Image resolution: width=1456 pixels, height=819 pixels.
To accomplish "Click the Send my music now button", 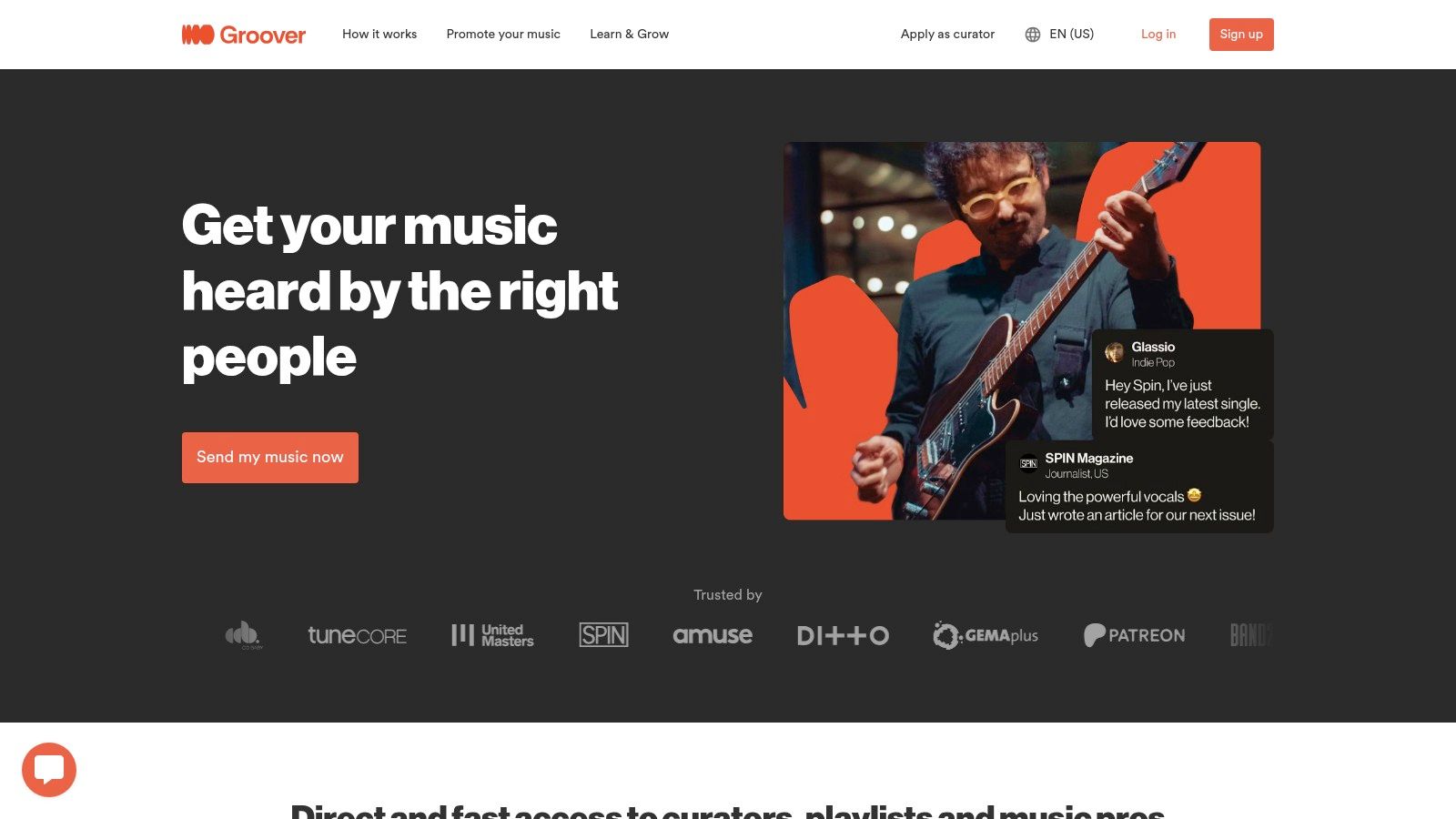I will click(270, 458).
